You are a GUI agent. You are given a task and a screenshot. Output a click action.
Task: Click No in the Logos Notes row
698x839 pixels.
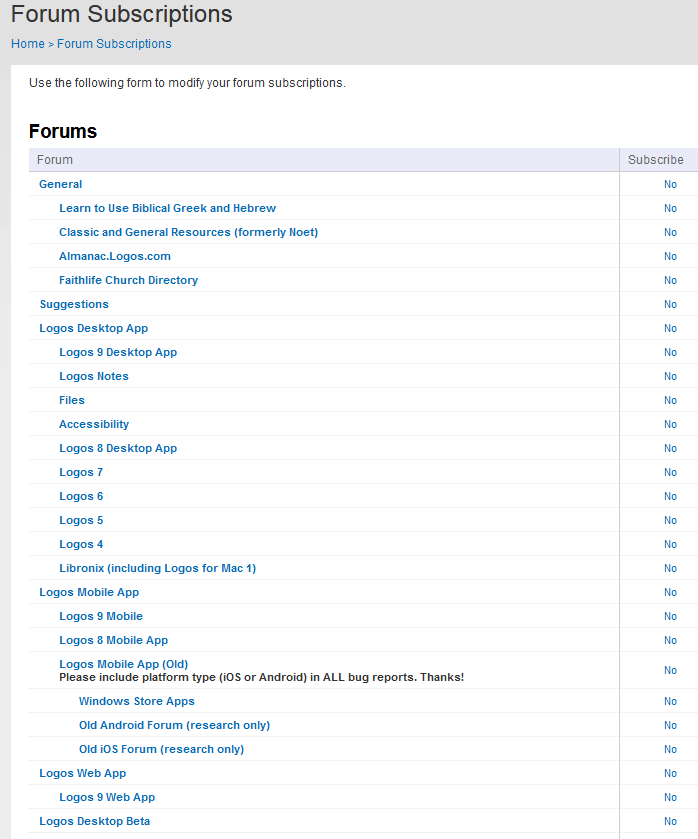point(670,376)
